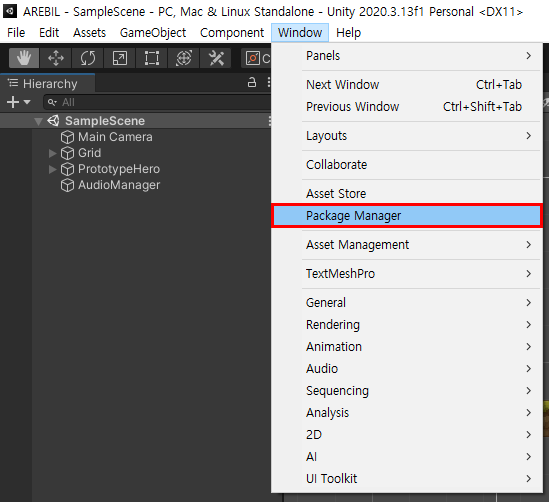Expand the Layouts submenu
Image resolution: width=549 pixels, height=502 pixels.
[407, 135]
